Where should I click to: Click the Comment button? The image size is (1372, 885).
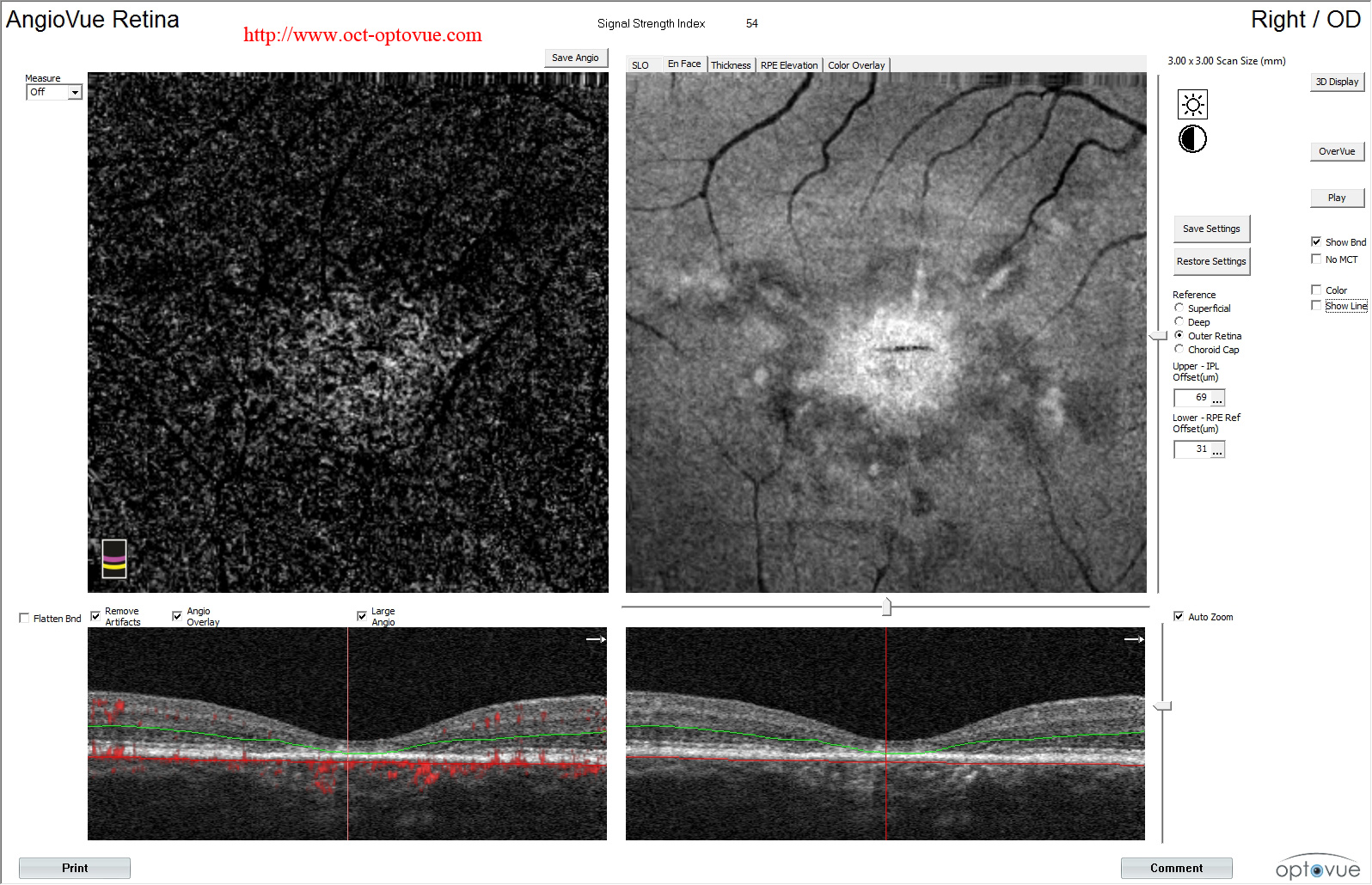point(1176,868)
